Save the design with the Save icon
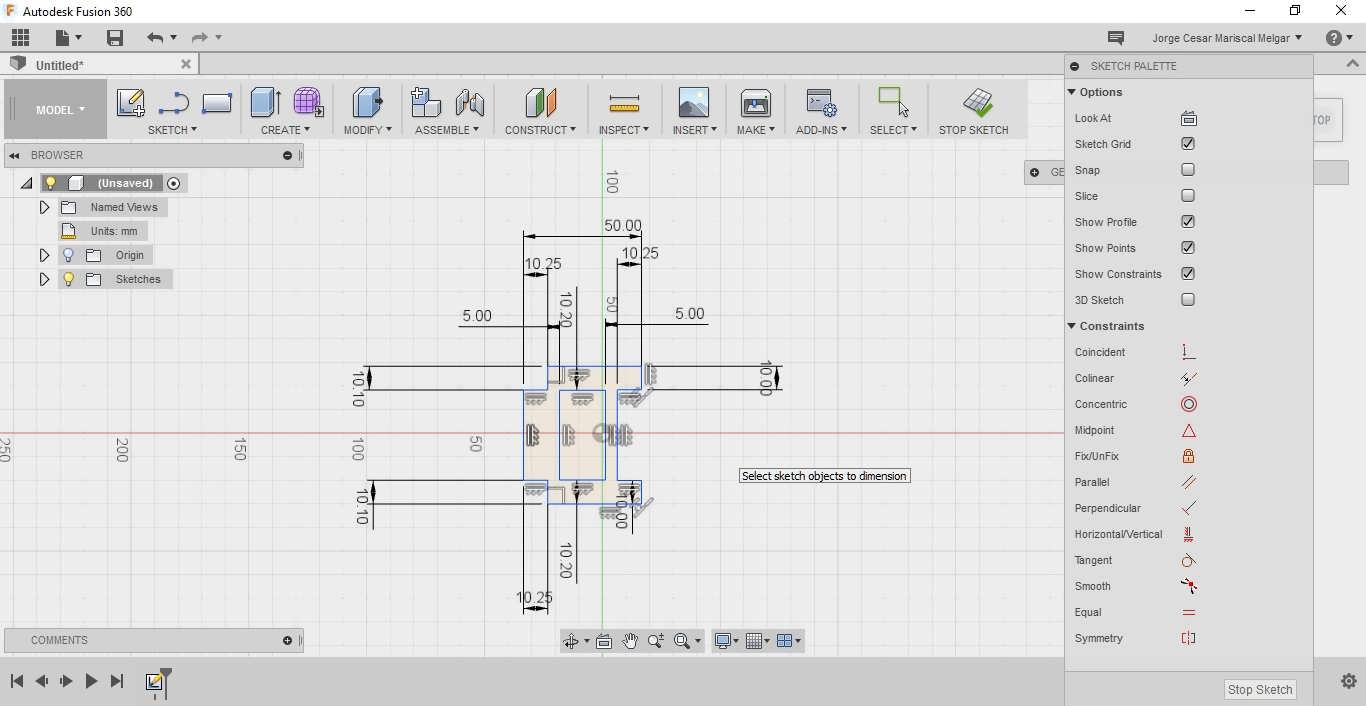 (115, 37)
